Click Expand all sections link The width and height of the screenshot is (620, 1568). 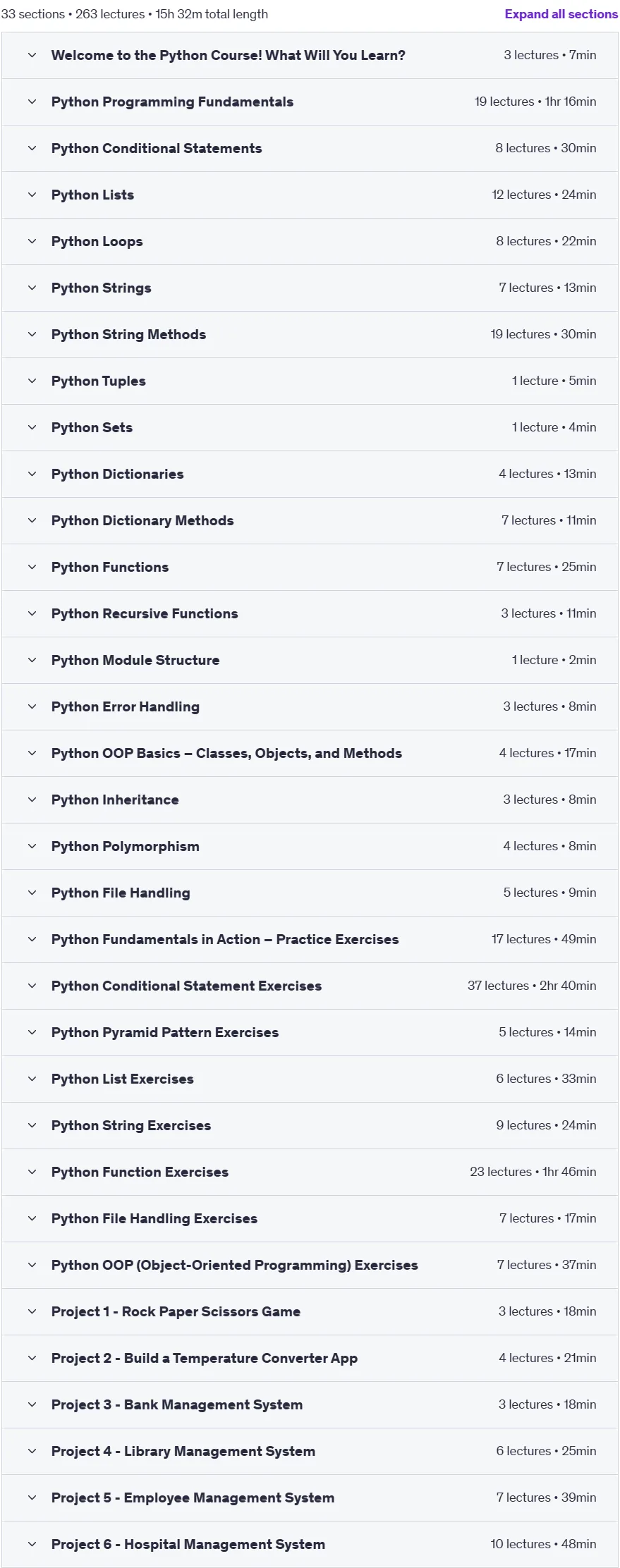pos(561,14)
